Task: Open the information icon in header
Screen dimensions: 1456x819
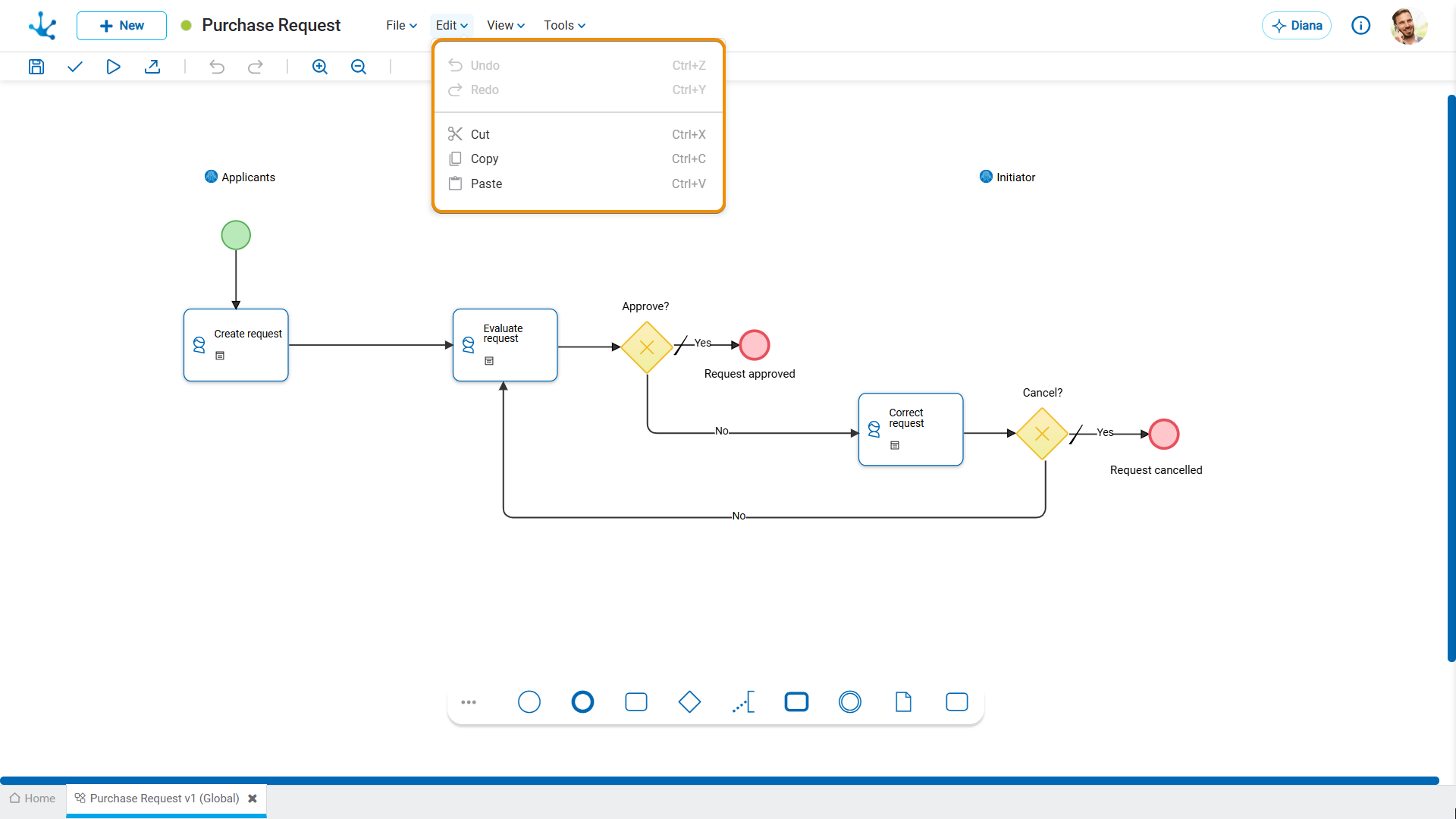Action: [x=1361, y=26]
